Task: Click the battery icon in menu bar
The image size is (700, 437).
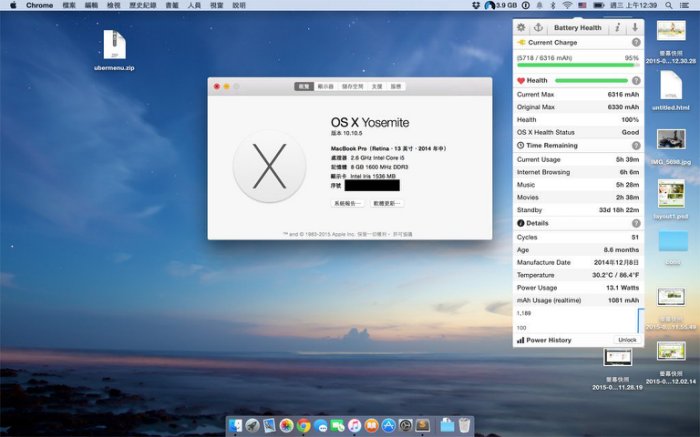Action: [x=599, y=5]
